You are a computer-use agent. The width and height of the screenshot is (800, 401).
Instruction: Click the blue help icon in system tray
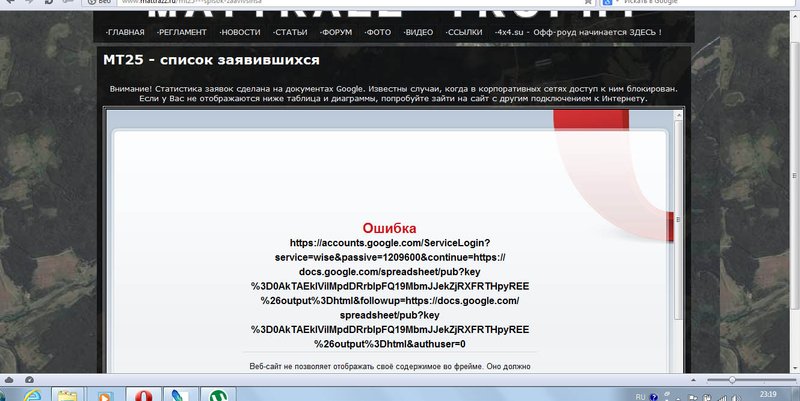(654, 397)
